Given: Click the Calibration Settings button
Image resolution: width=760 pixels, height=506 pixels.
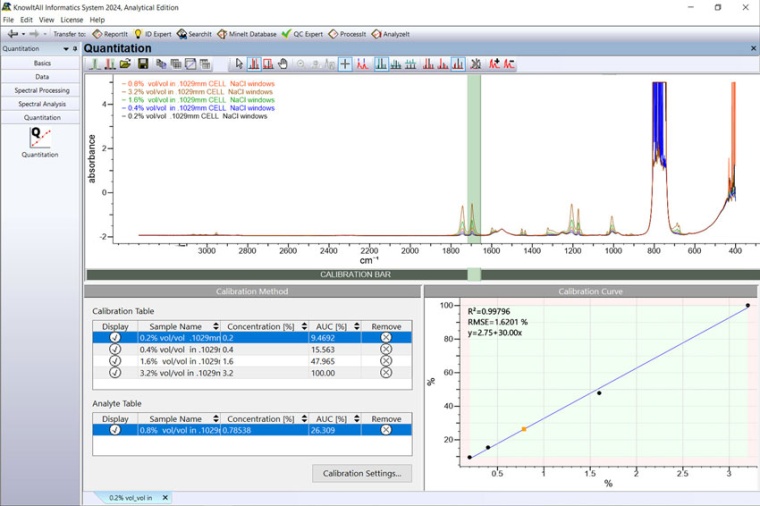Looking at the screenshot, I should click(x=361, y=473).
